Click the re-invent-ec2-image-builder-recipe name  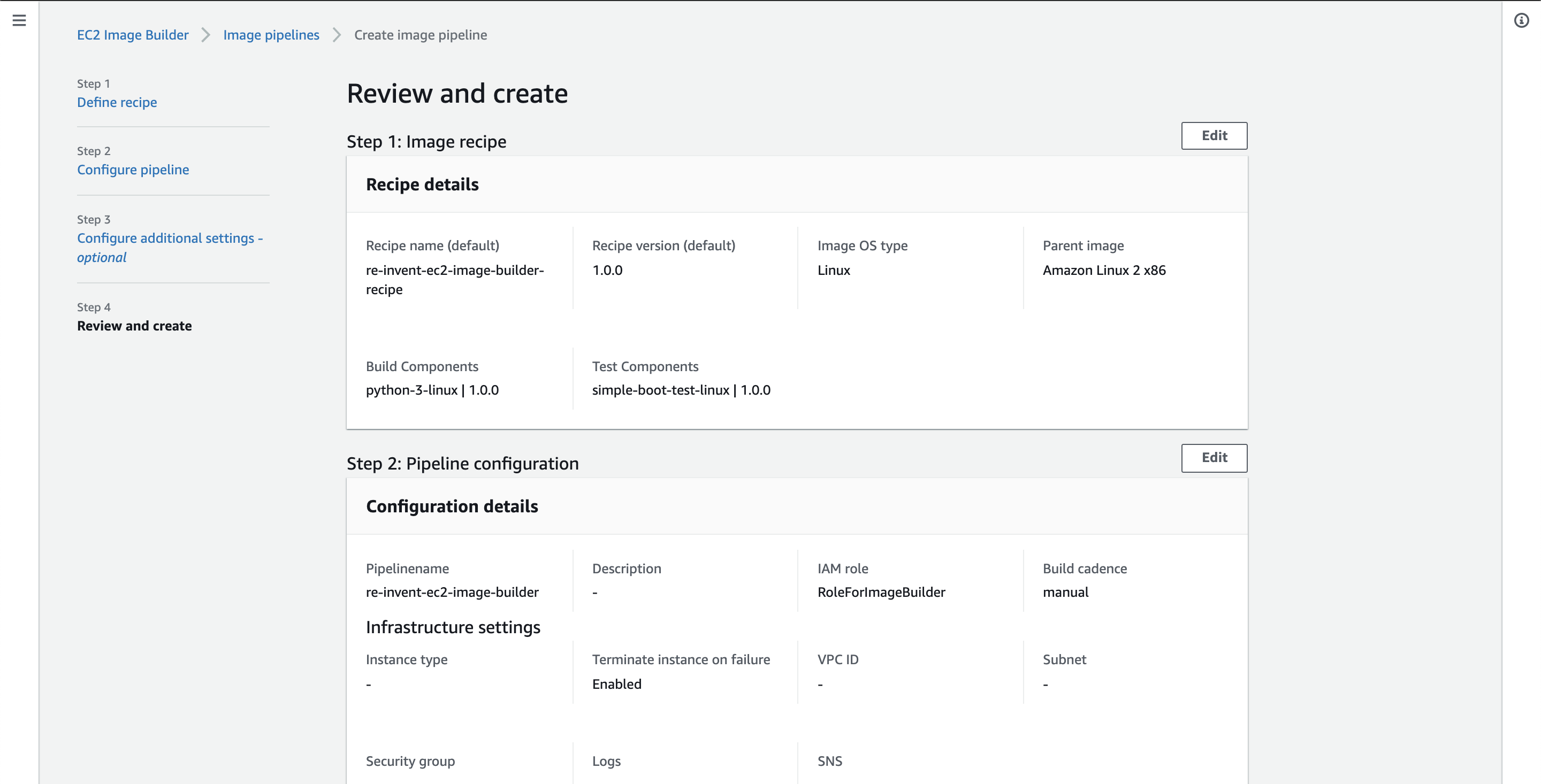point(455,280)
